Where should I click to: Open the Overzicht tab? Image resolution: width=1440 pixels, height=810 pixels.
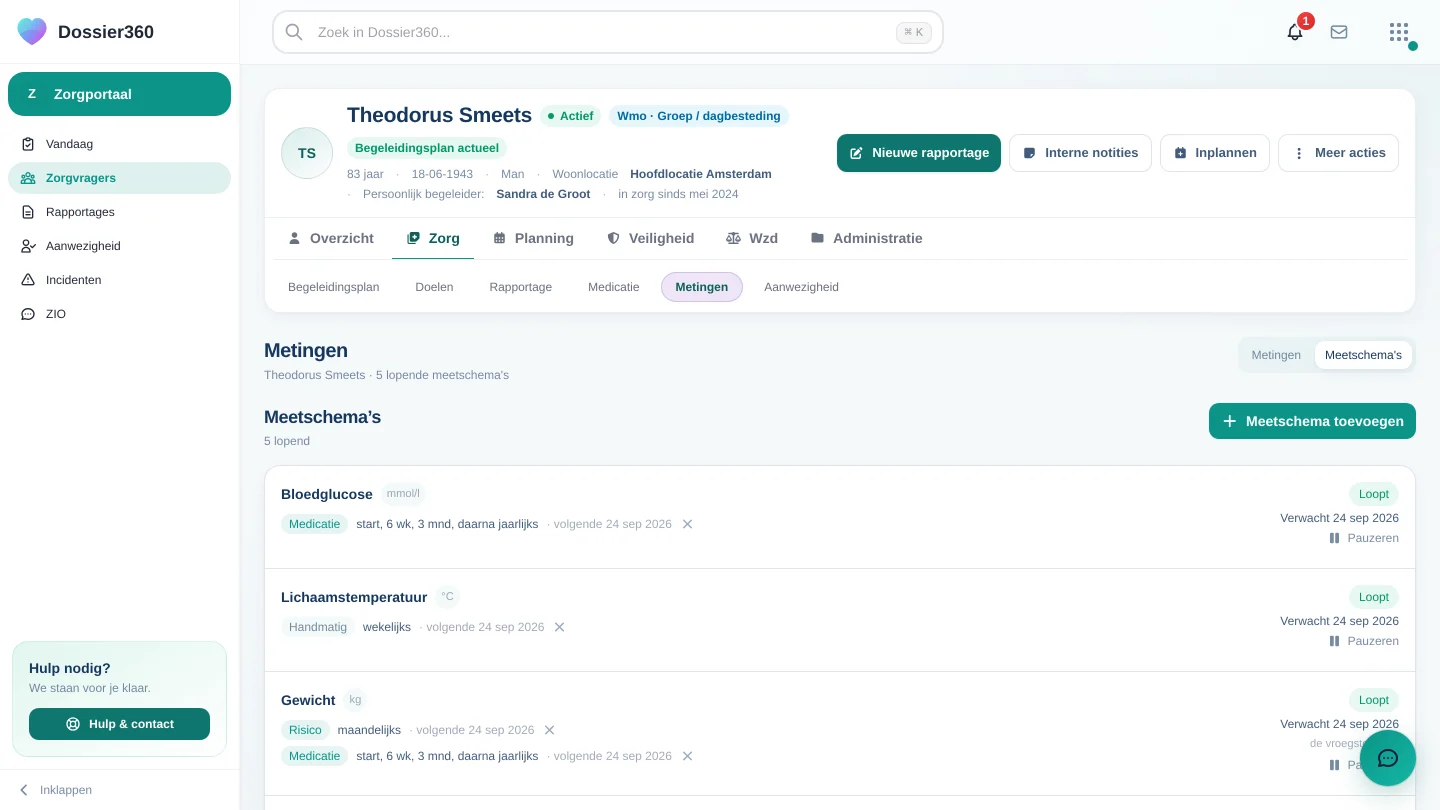(x=330, y=238)
